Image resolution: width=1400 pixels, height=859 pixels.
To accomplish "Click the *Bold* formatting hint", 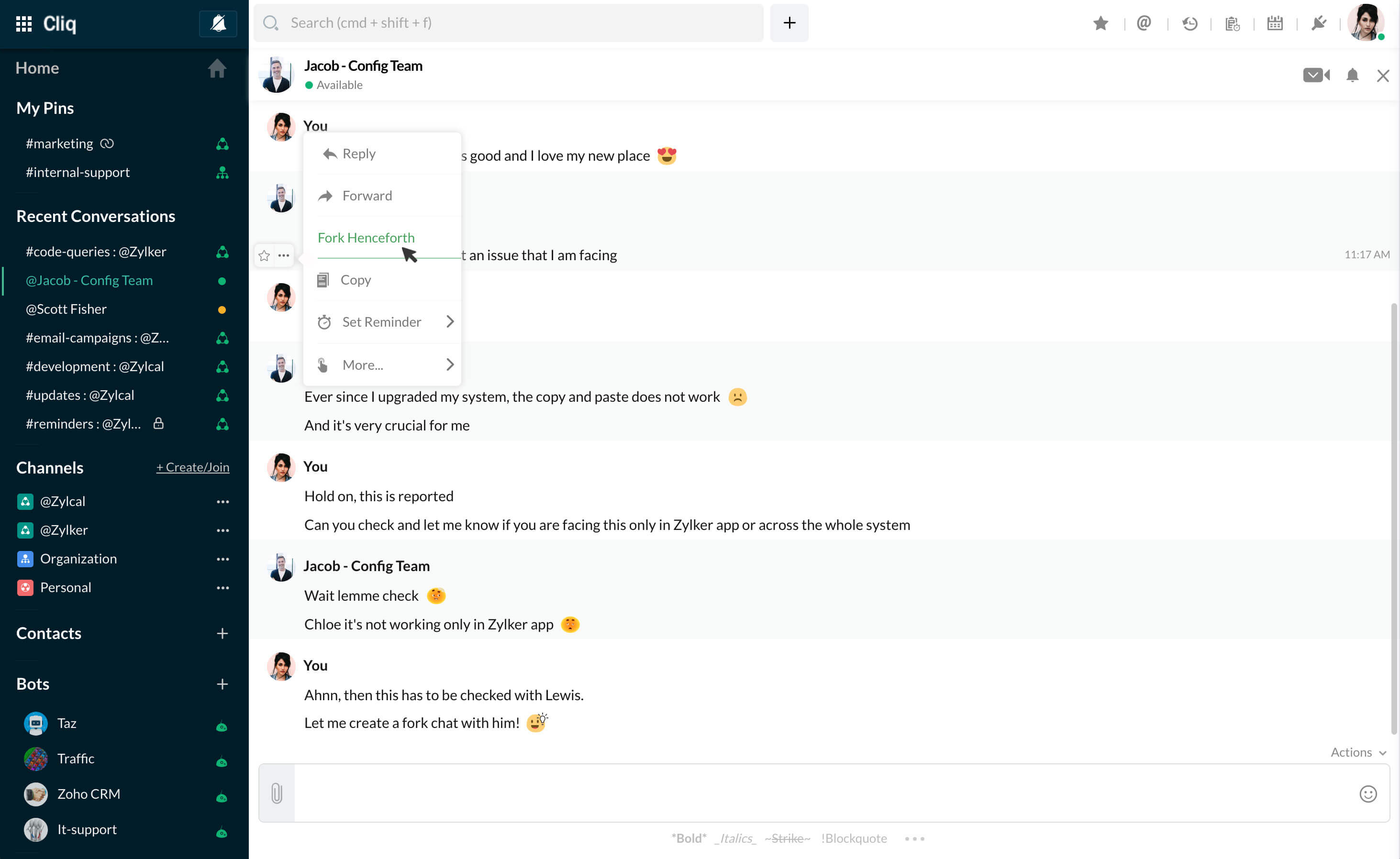I will (x=689, y=838).
